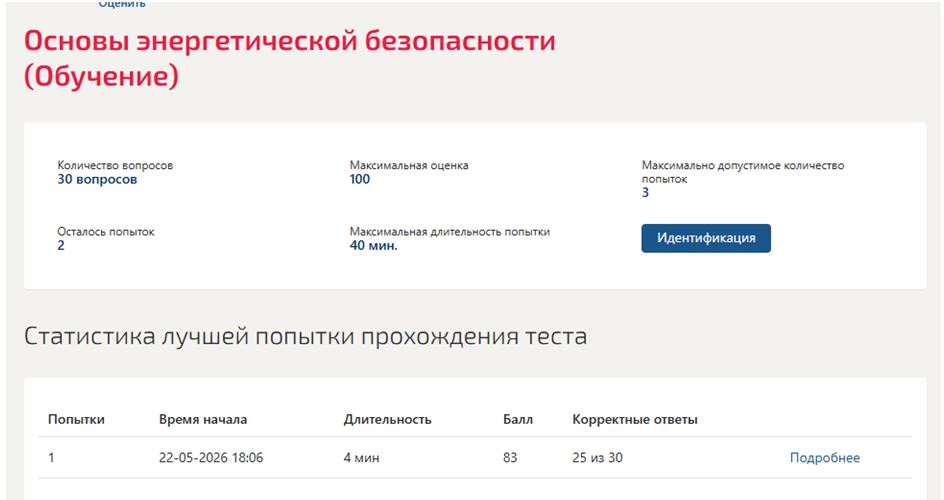Click the Попытки column header
Image resolution: width=944 pixels, height=500 pixels.
tap(76, 419)
